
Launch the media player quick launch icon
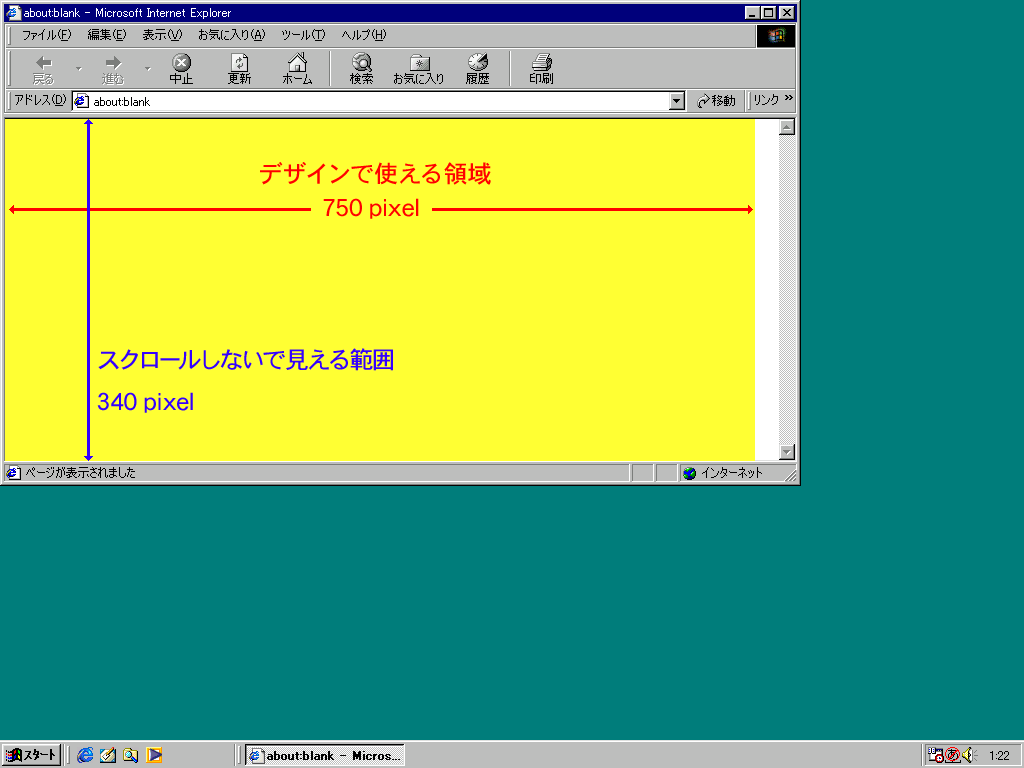tap(154, 755)
